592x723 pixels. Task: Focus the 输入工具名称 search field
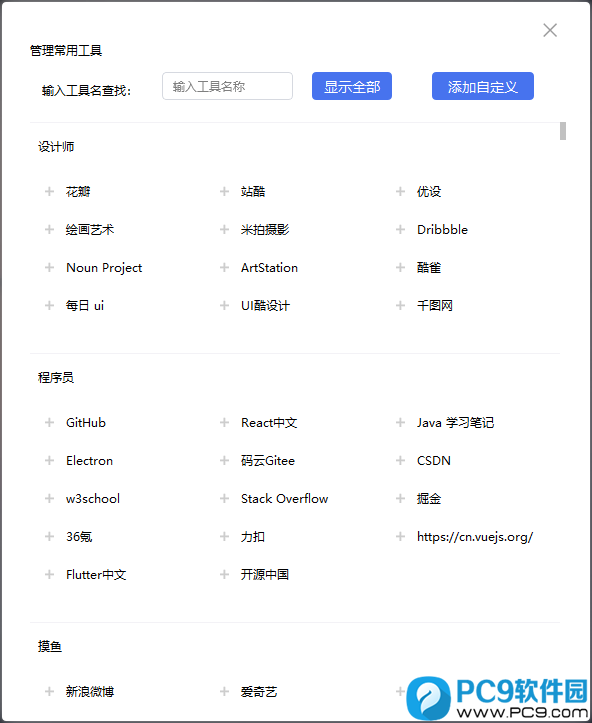[227, 86]
